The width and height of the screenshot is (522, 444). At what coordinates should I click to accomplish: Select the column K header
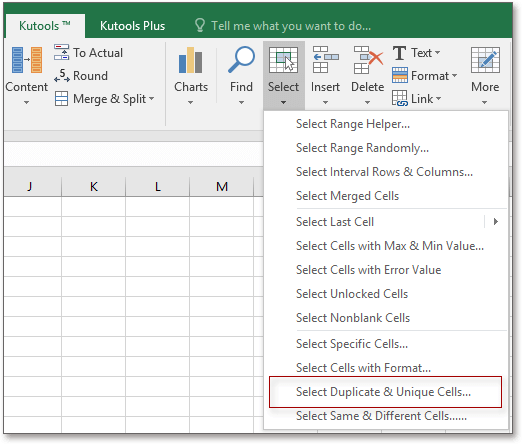point(94,186)
